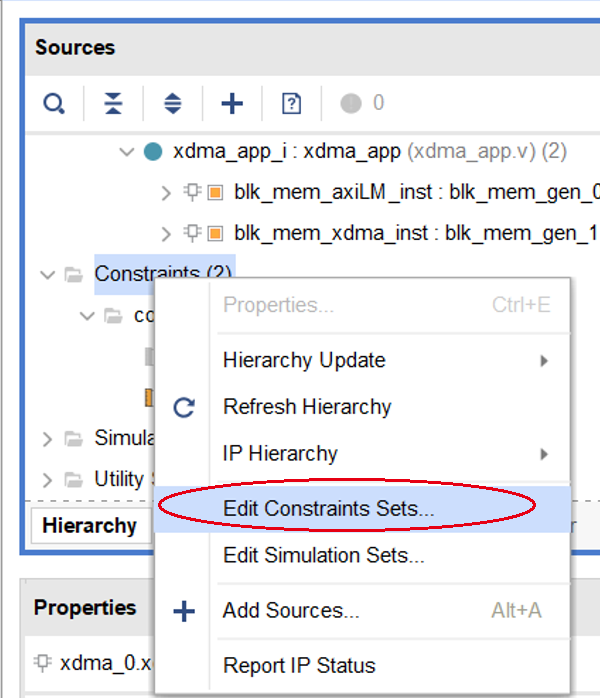Click the Expand All icon
This screenshot has width=600, height=698.
[173, 103]
